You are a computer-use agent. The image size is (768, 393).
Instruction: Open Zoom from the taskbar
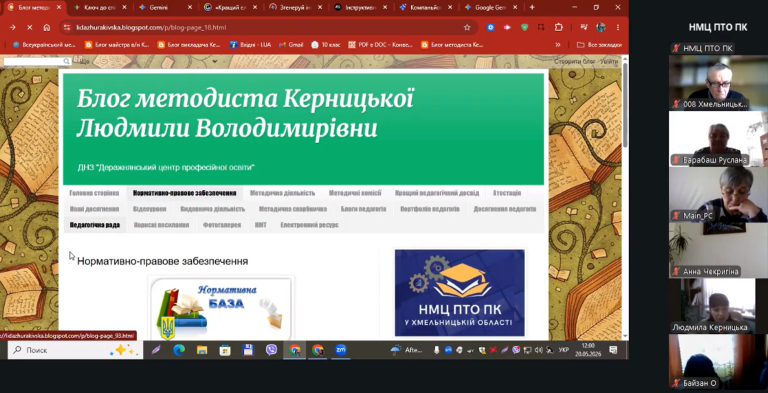341,350
